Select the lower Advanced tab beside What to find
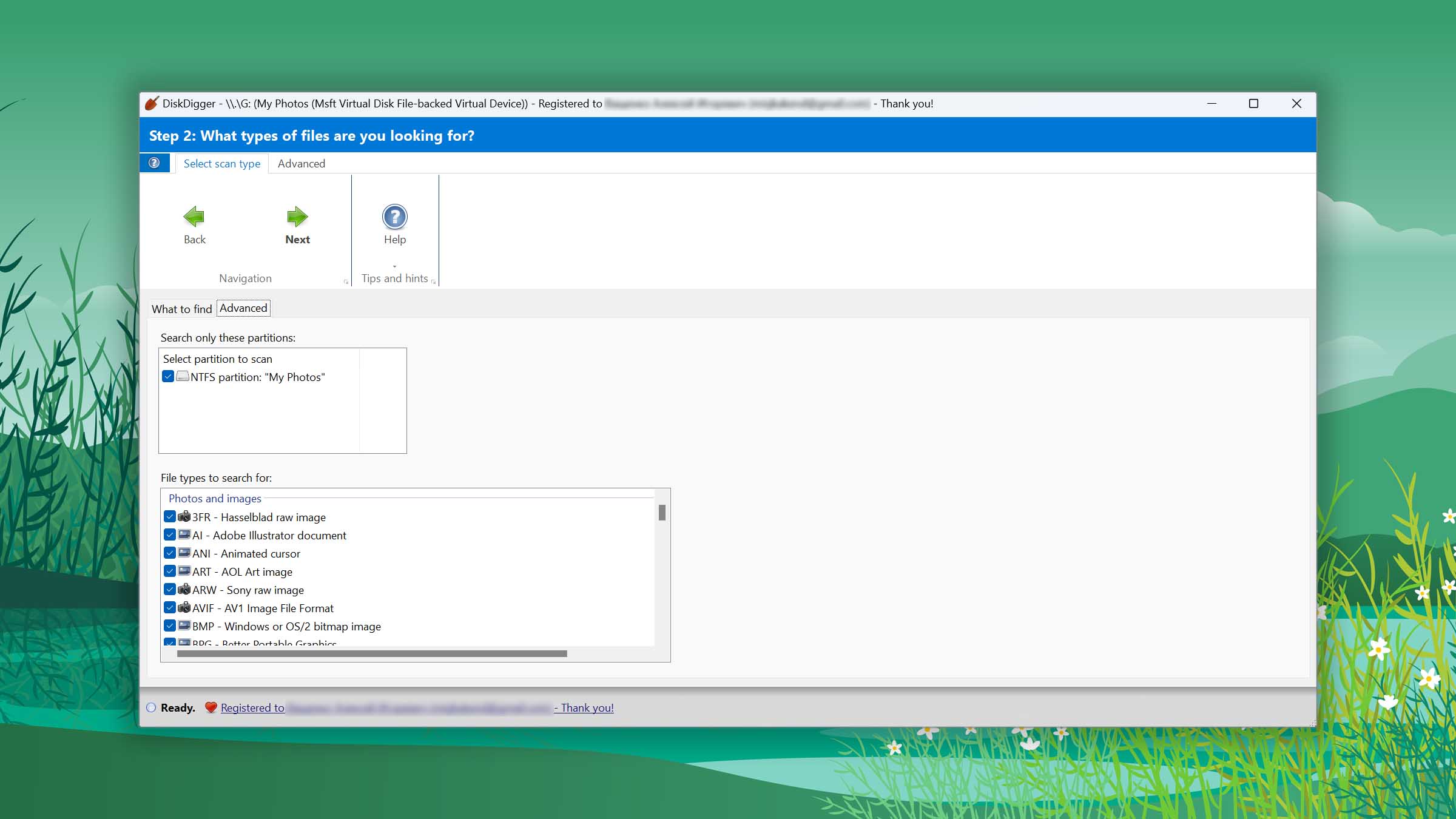The width and height of the screenshot is (1456, 819). click(243, 308)
